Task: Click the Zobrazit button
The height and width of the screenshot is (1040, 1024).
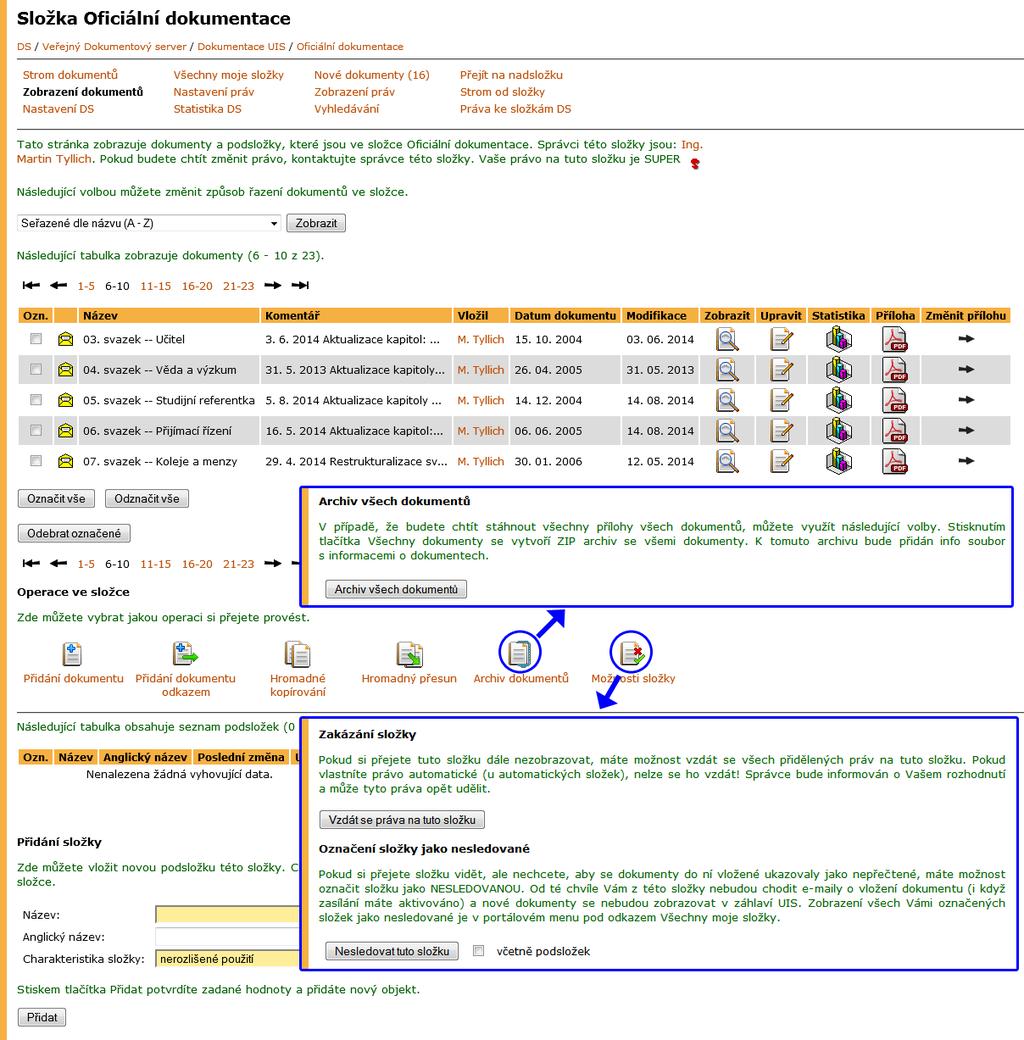Action: coord(316,224)
